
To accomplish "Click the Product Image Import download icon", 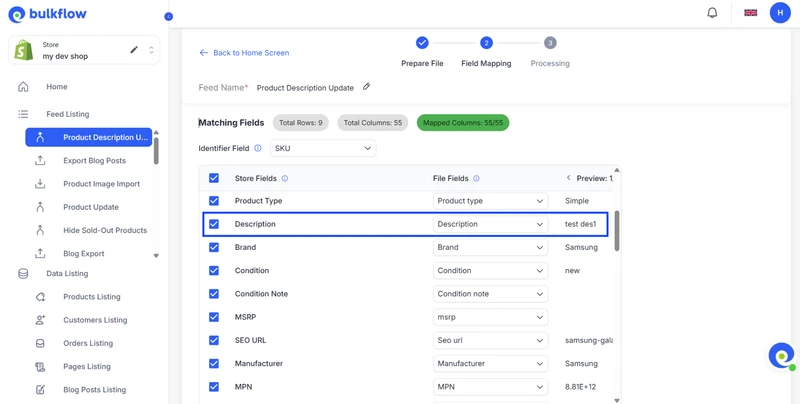I will coord(40,184).
